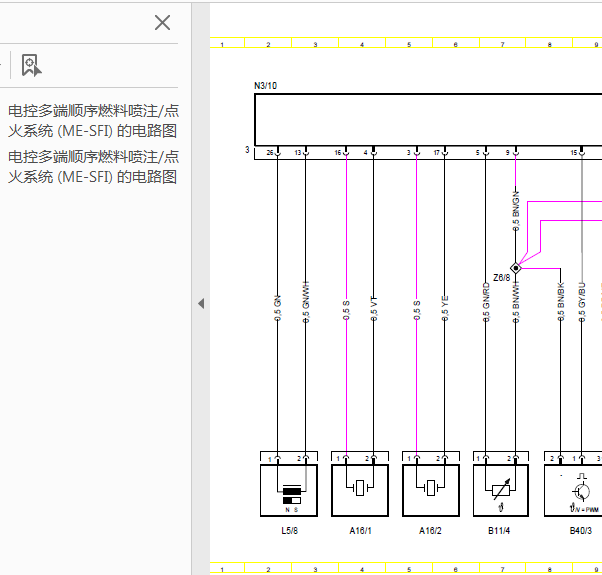Image resolution: width=602 pixels, height=575 pixels.
Task: Click connector pin 16 on N3/10
Action: pyautogui.click(x=338, y=152)
